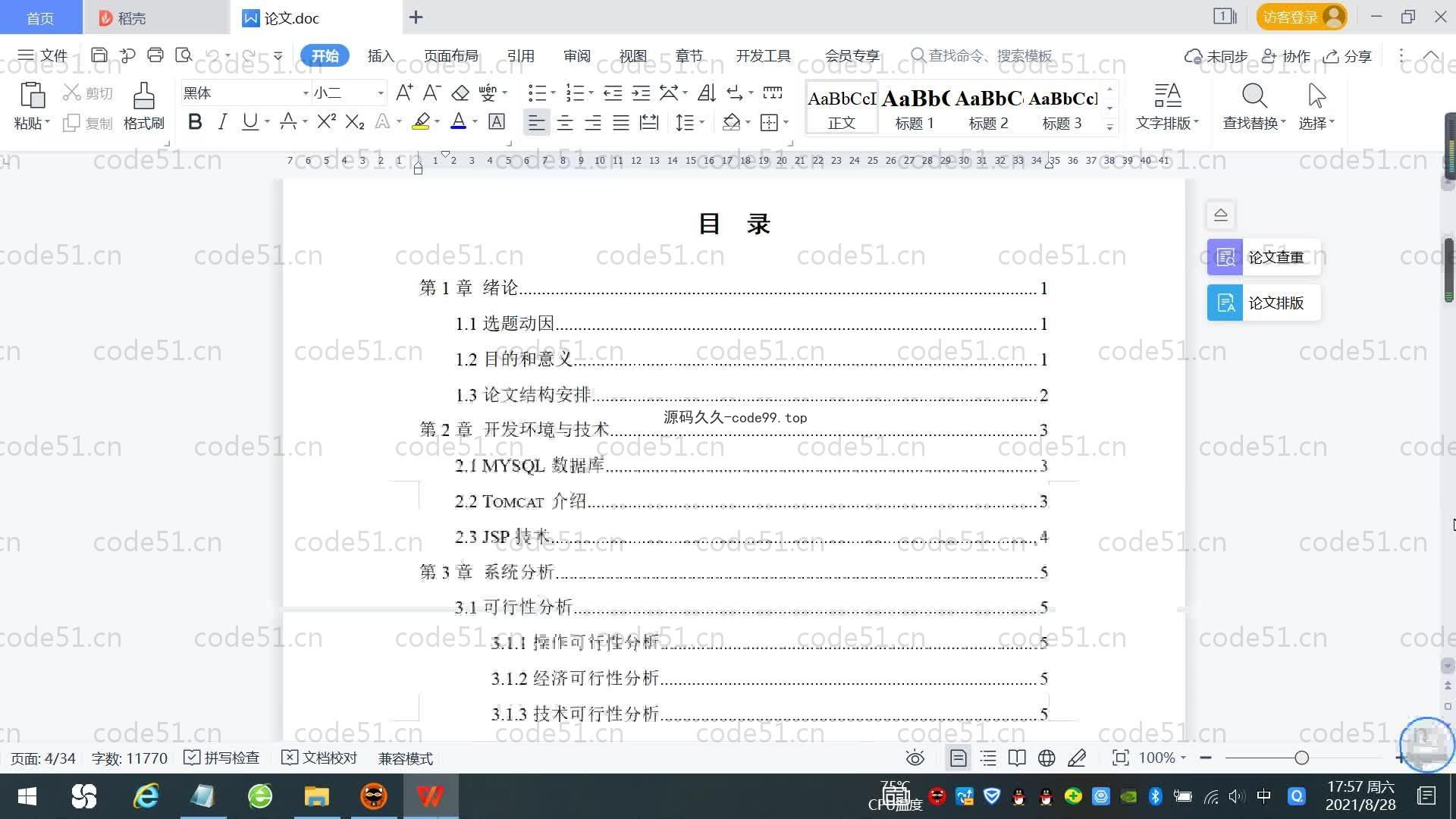
Task: Click the text highlight color icon
Action: coord(421,122)
